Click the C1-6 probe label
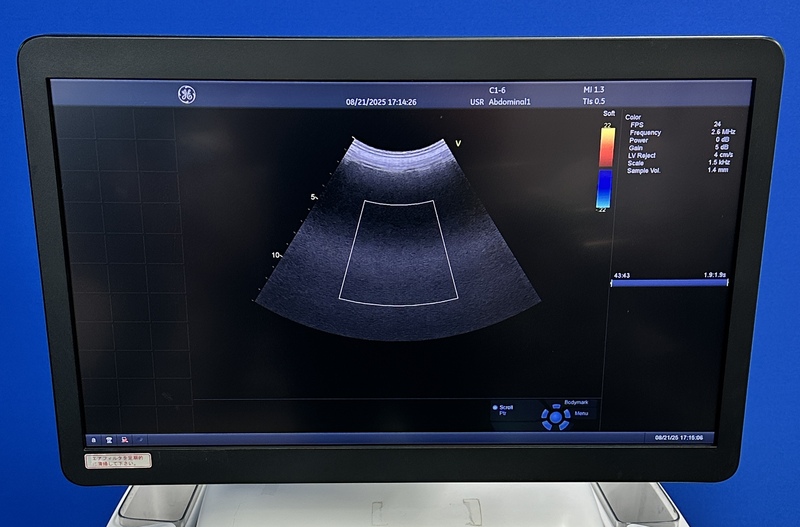Image resolution: width=800 pixels, height=527 pixels. [498, 90]
